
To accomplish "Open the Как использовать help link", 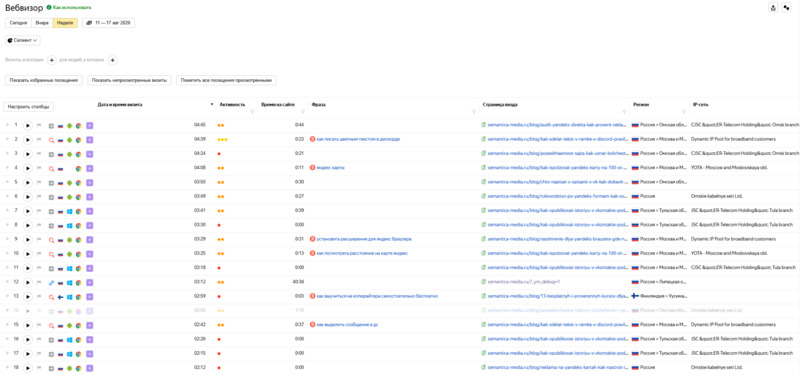I will 69,8.
